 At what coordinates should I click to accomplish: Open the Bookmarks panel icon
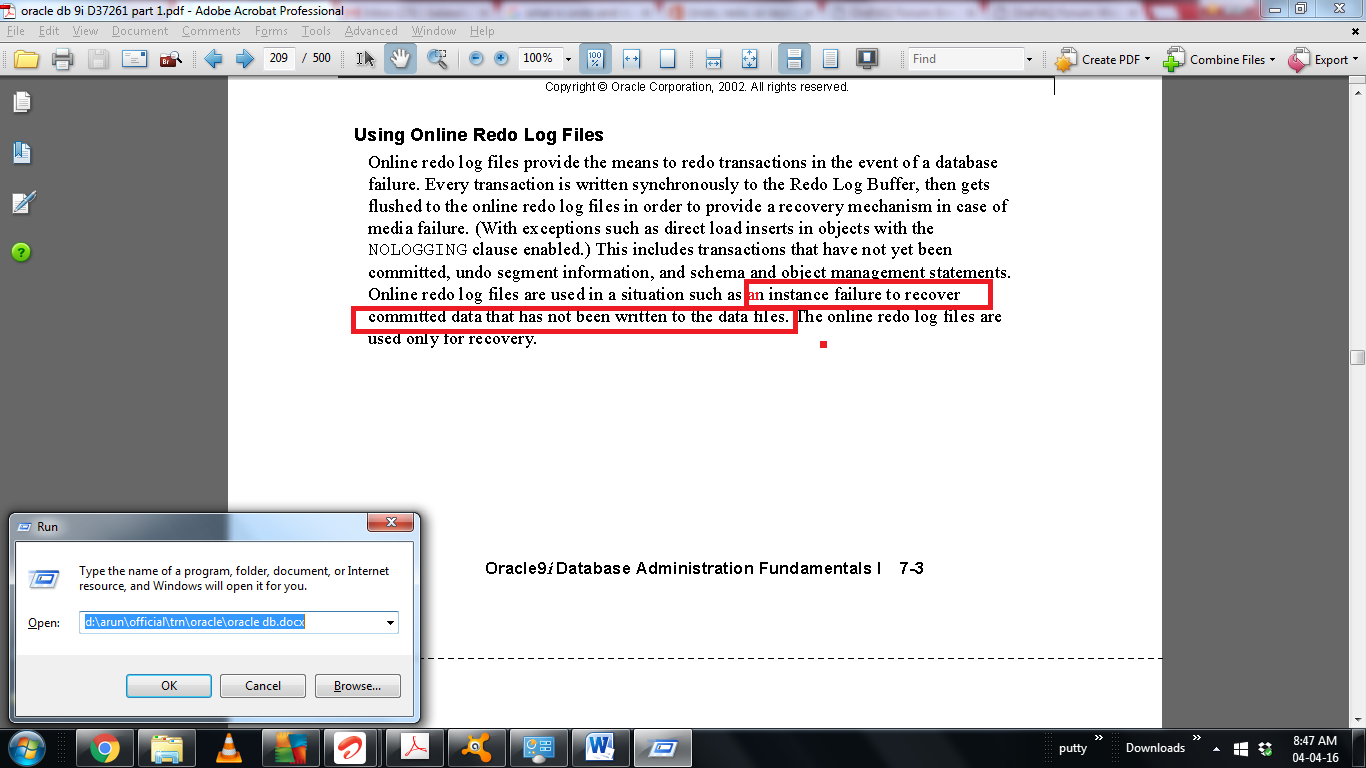click(x=21, y=153)
